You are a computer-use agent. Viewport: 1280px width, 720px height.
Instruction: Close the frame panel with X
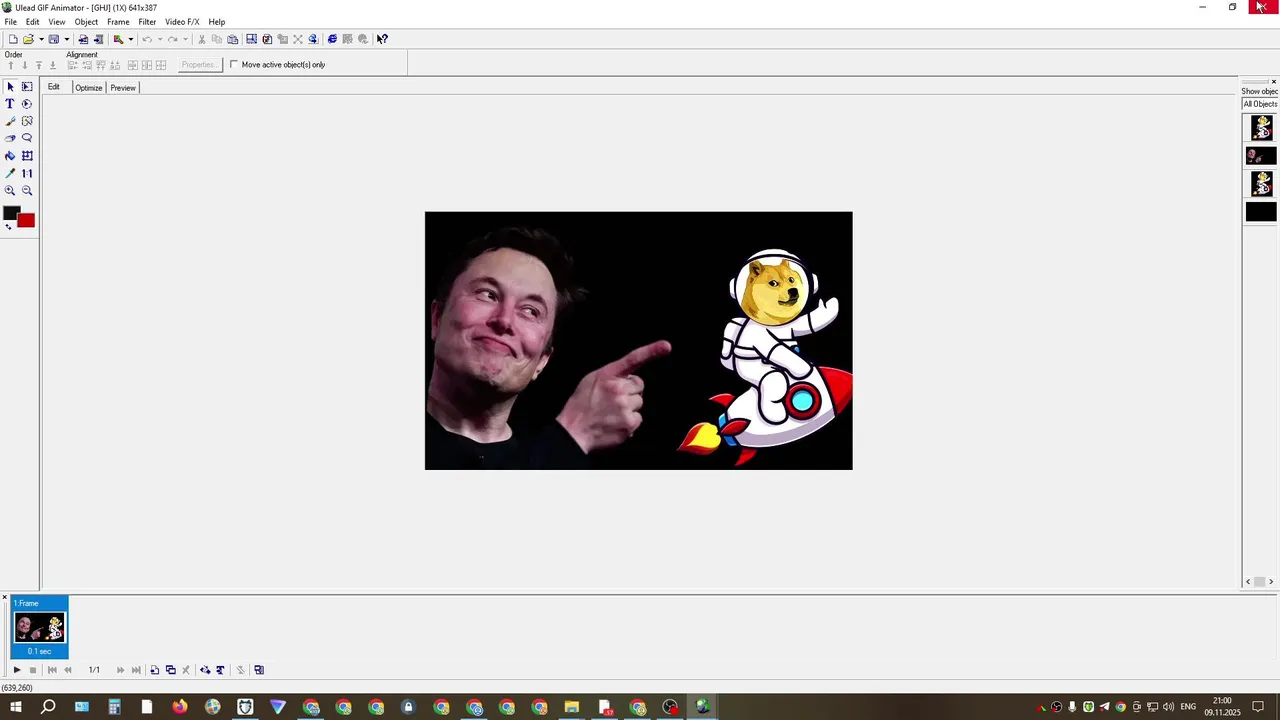point(4,598)
